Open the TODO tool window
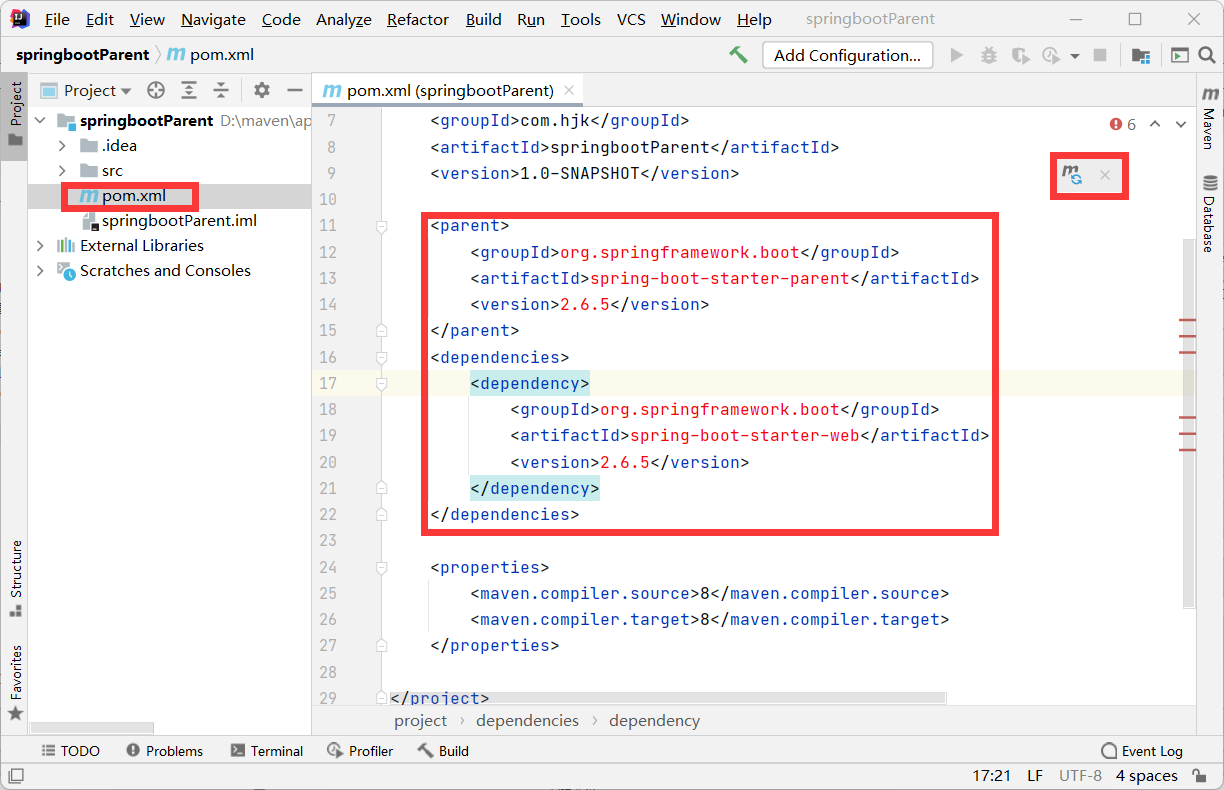The width and height of the screenshot is (1224, 790). [70, 751]
